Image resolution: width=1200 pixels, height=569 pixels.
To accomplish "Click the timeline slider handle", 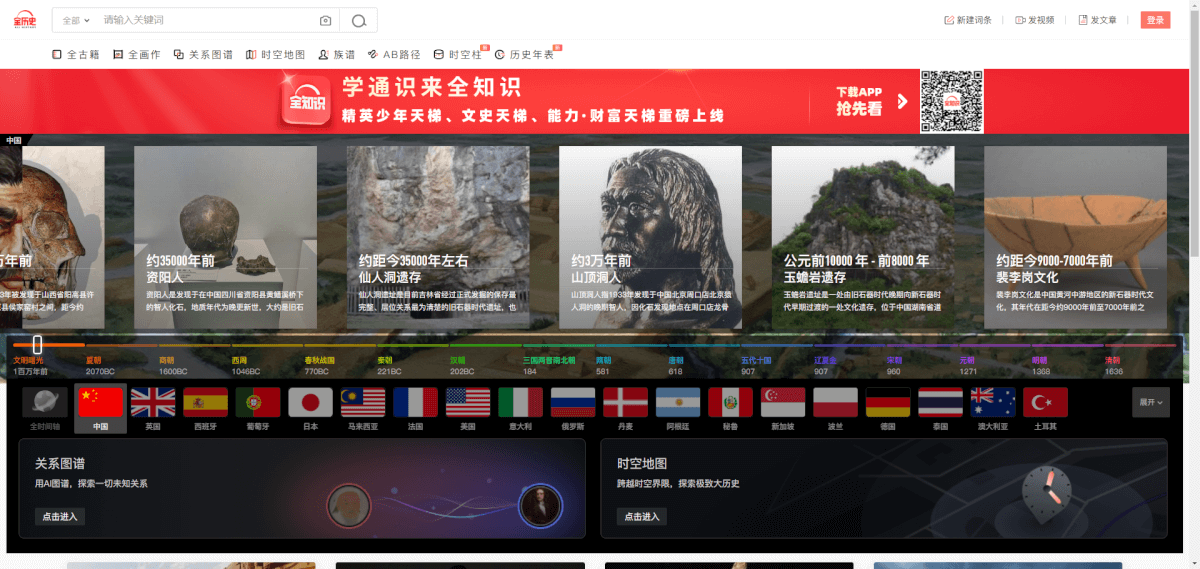I will pos(37,344).
